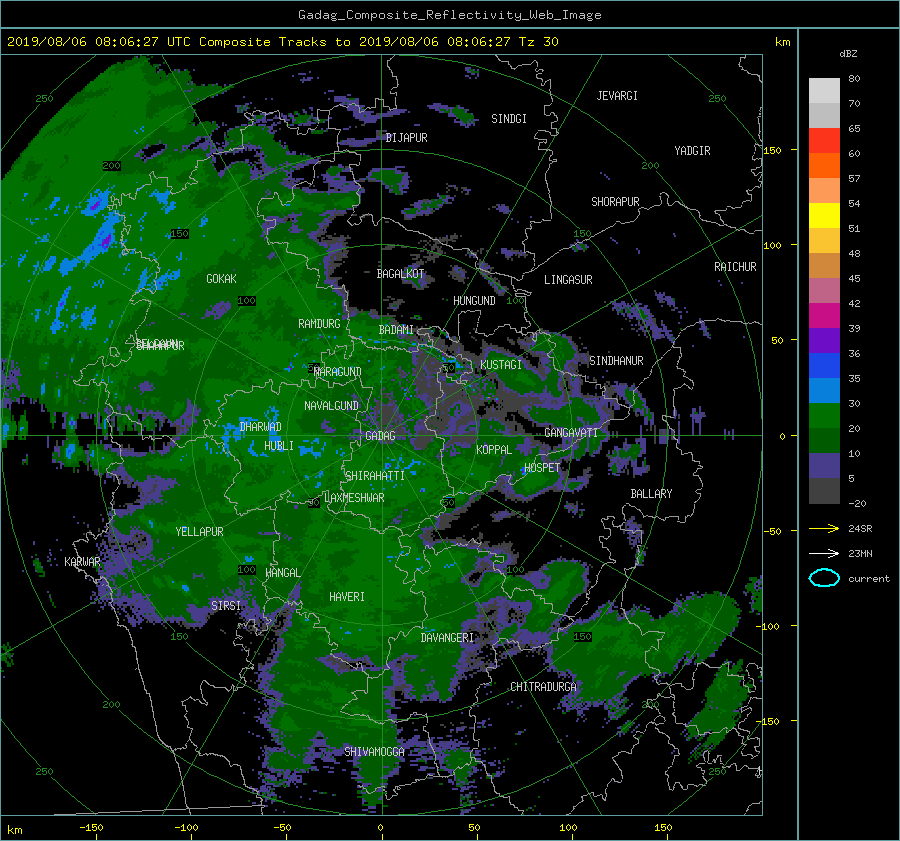900x841 pixels.
Task: Click the HOSPET city label
Action: coord(542,468)
